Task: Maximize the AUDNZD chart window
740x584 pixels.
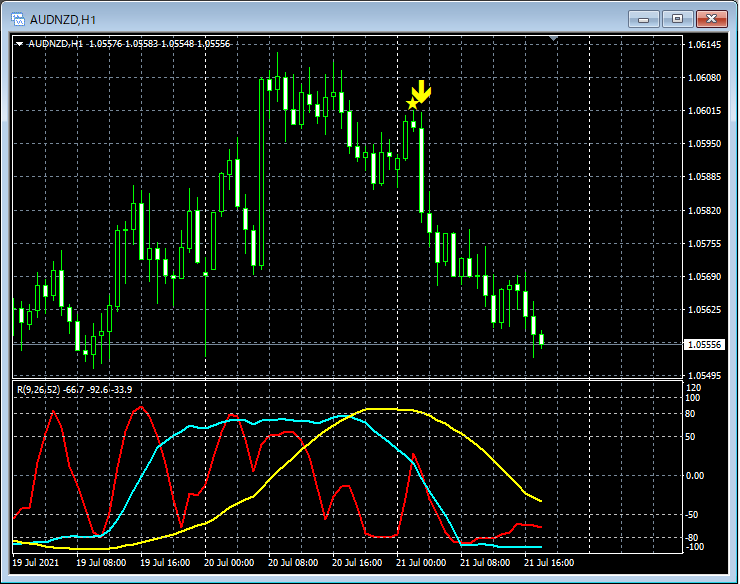Action: (677, 19)
